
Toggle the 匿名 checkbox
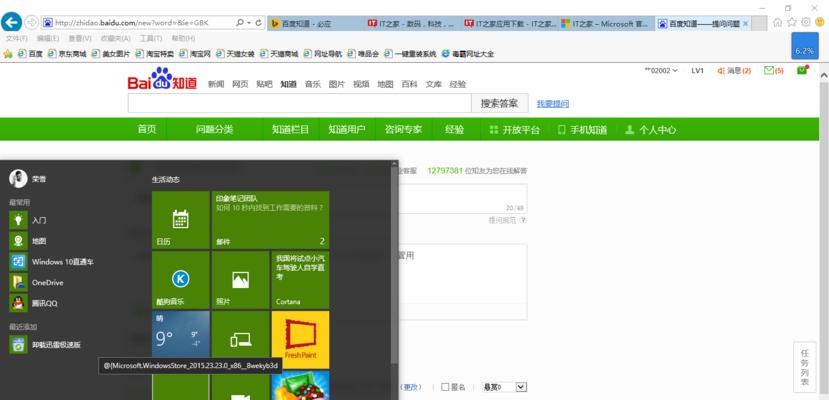tap(445, 387)
